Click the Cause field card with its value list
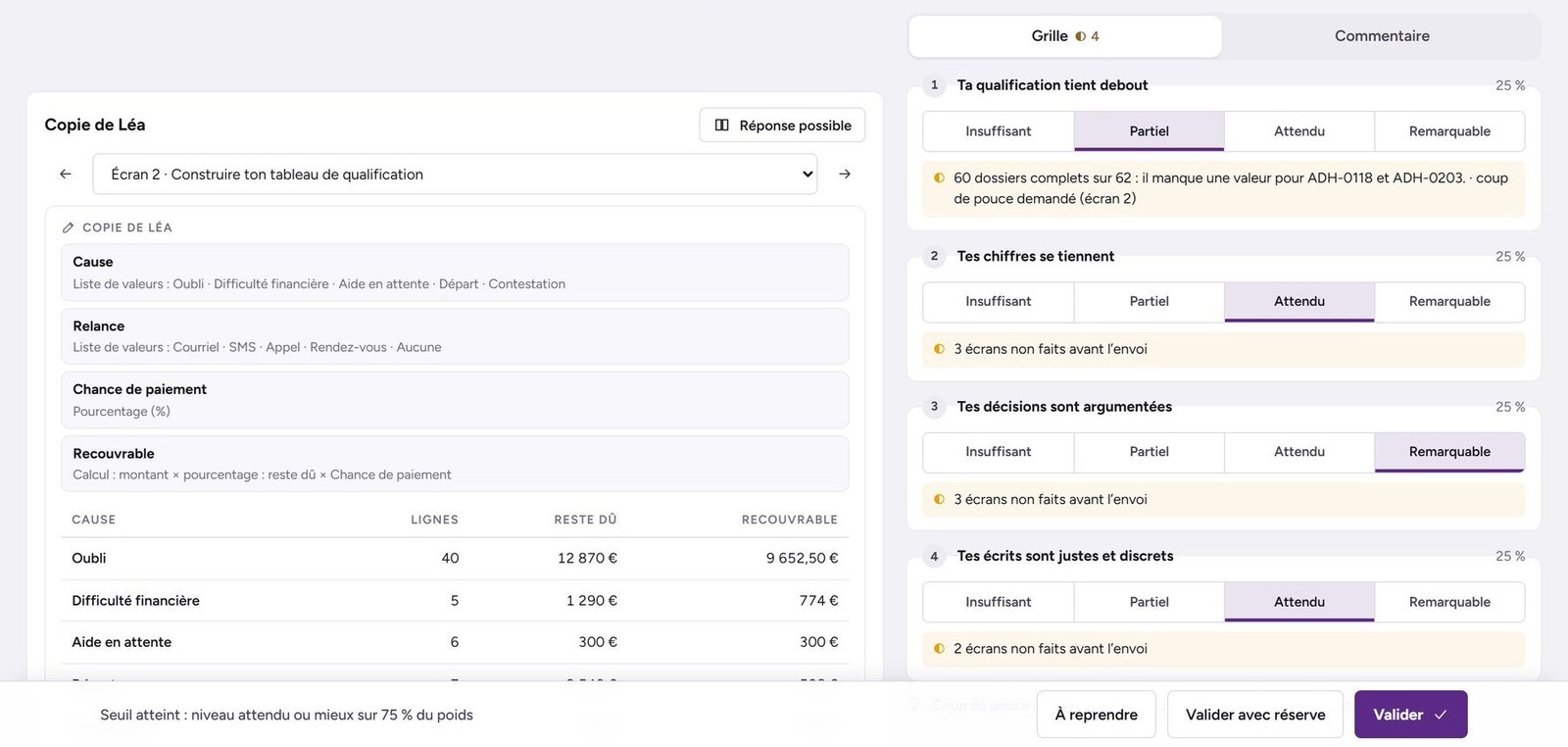Screen dimensions: 1568x747 coord(455,273)
